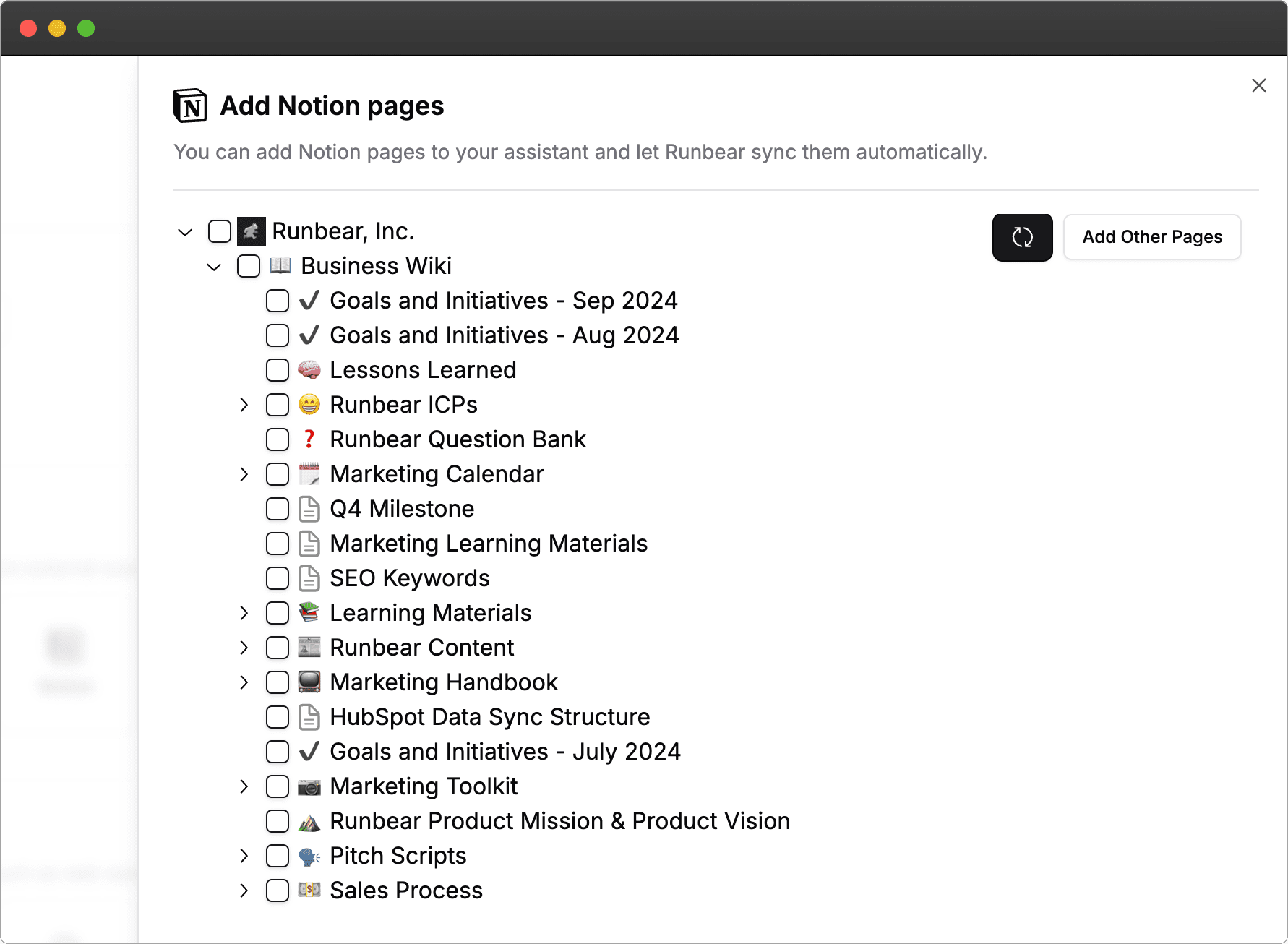Click the brain icon beside Lessons Learned
This screenshot has width=1288, height=944.
pos(309,370)
